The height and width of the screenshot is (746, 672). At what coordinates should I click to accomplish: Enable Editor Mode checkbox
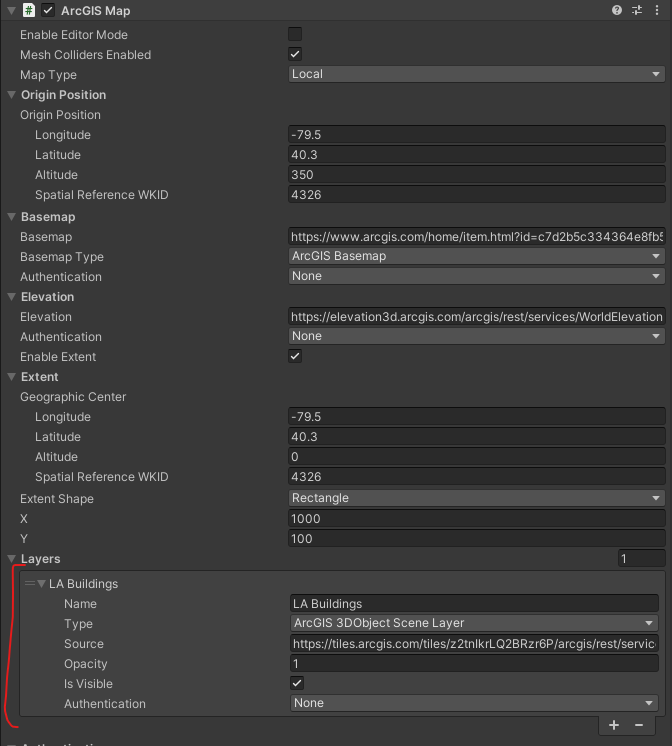pyautogui.click(x=295, y=34)
